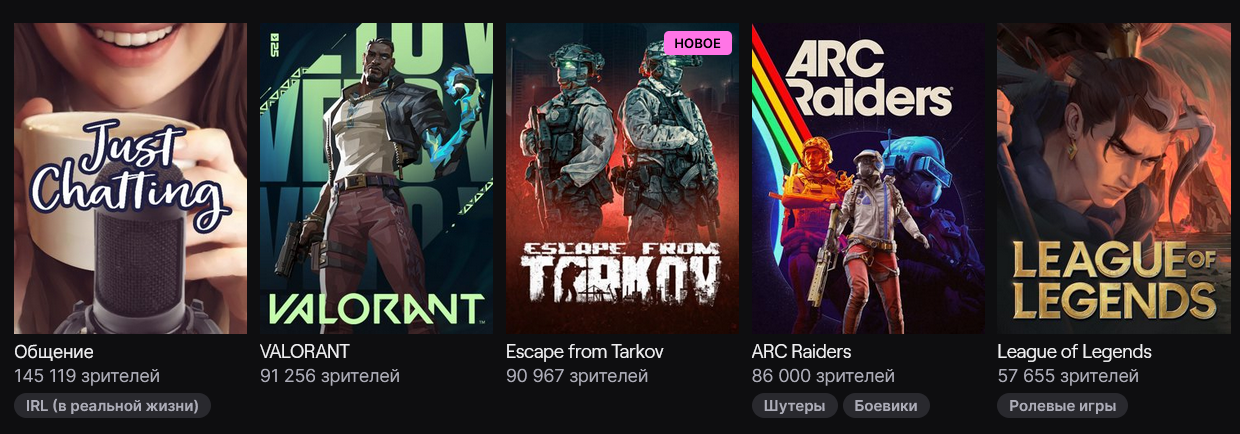Open the Escape from Tarkov cover art
This screenshot has height=434, width=1240.
622,178
